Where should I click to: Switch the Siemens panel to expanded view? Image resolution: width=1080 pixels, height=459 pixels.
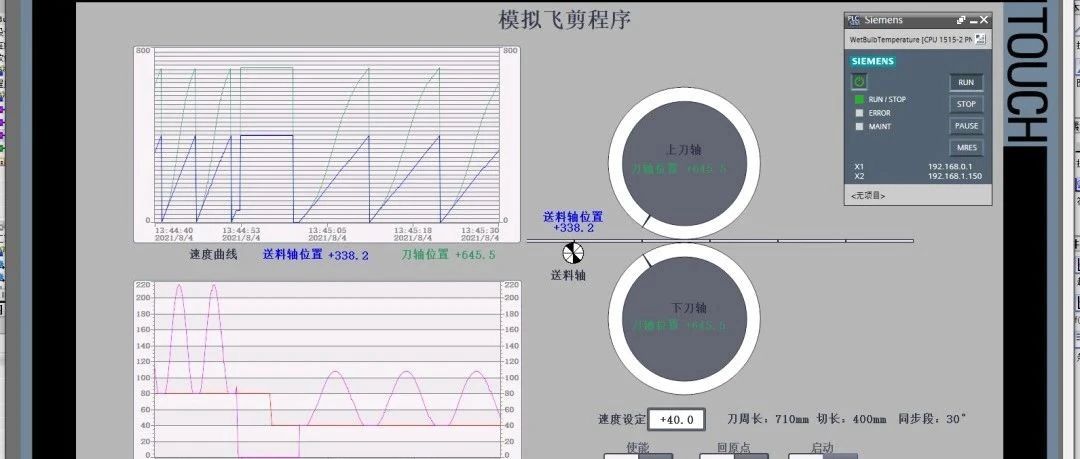click(961, 20)
